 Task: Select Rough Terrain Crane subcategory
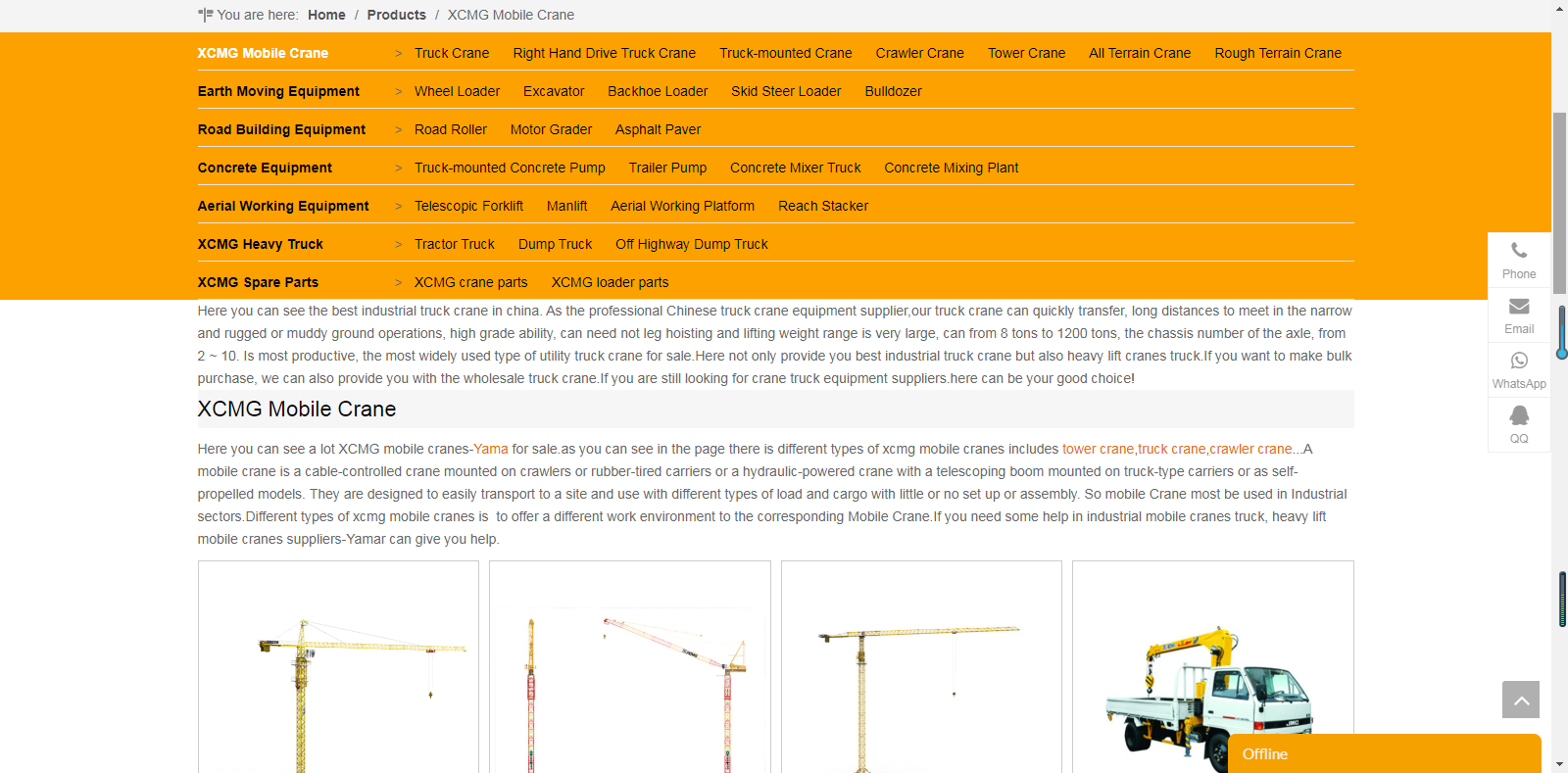pos(1278,53)
